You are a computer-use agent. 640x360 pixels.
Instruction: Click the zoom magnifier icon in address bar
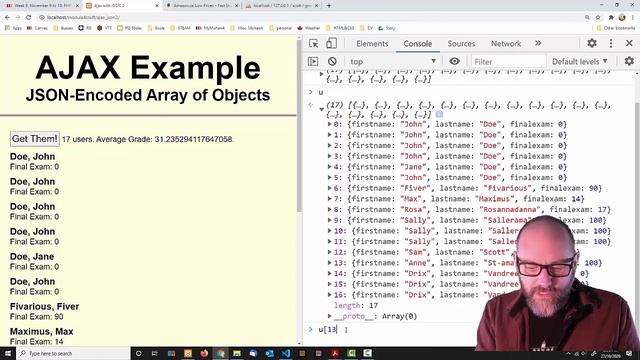click(x=587, y=17)
